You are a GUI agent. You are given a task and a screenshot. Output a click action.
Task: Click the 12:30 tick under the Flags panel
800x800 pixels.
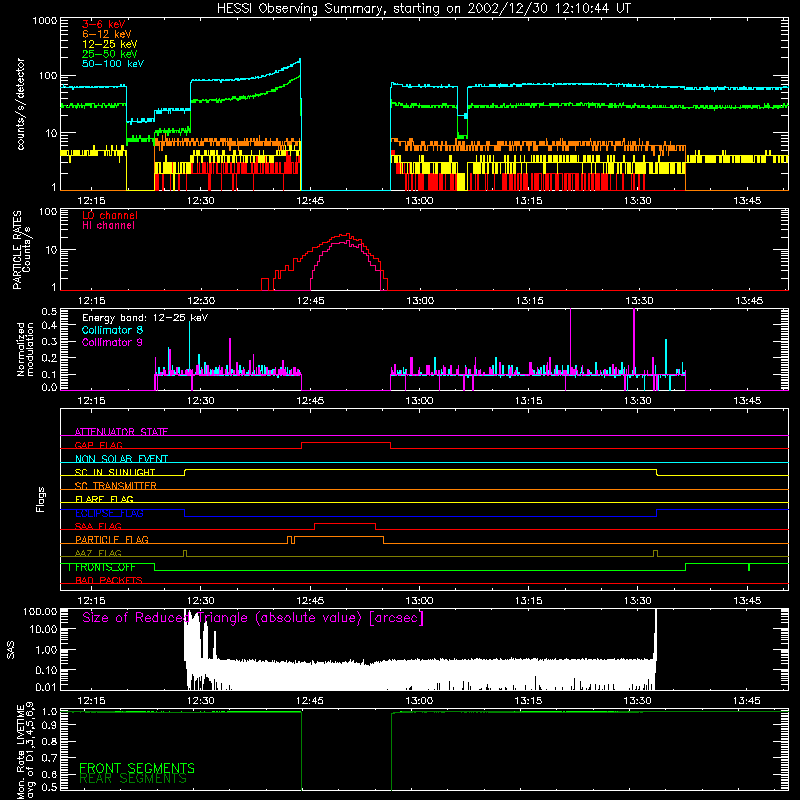coord(201,601)
